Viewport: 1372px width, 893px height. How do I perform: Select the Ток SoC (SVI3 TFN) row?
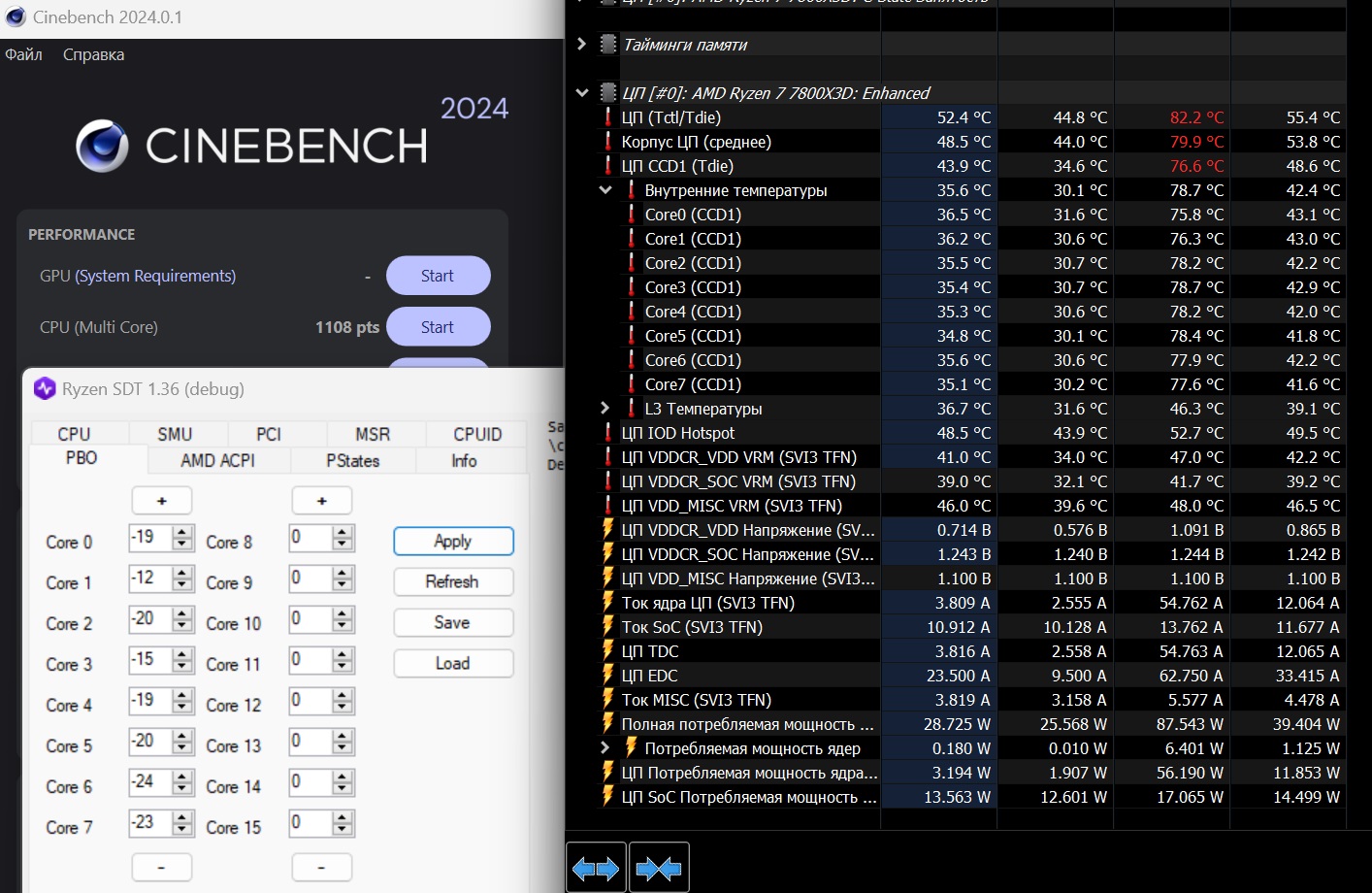point(970,627)
